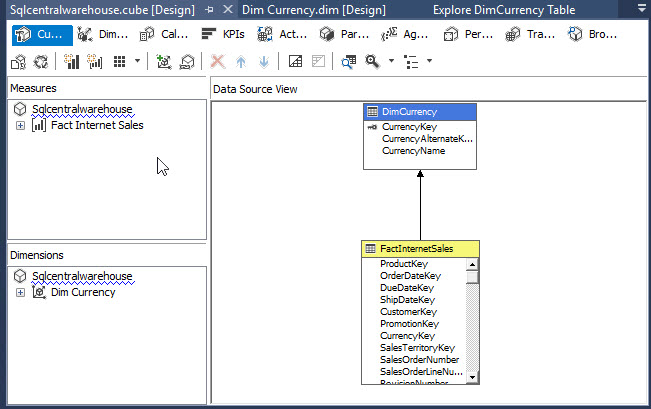Click the New Measure Group icon
This screenshot has width=651, height=409.
pyautogui.click(x=95, y=62)
